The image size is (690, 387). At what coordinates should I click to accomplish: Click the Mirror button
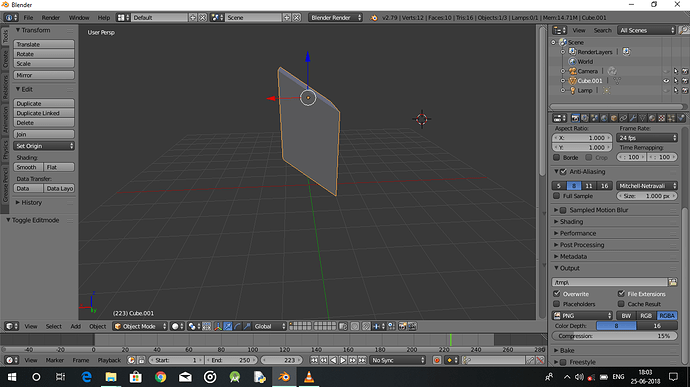[x=44, y=75]
